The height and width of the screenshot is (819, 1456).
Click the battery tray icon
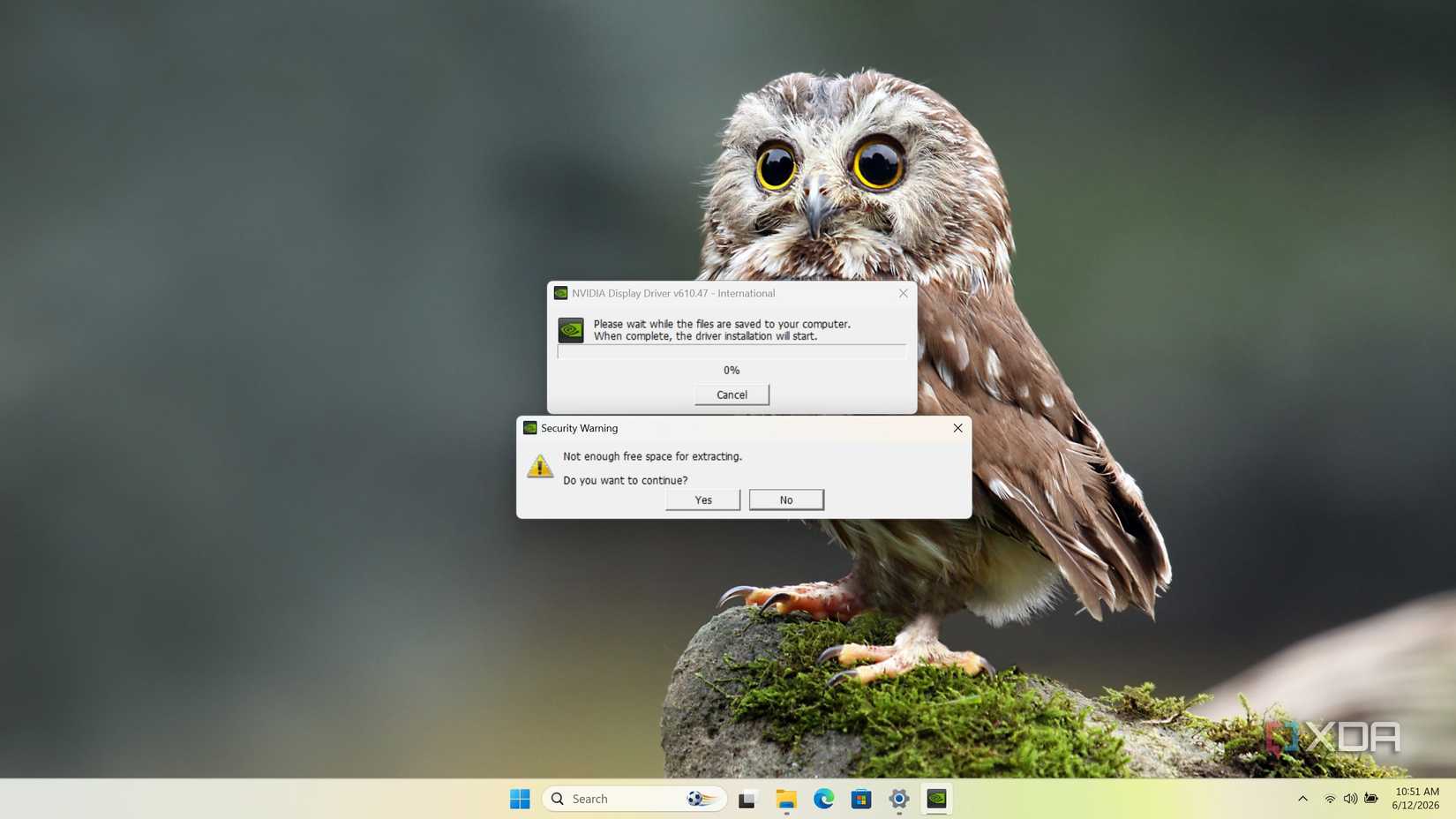click(x=1371, y=799)
